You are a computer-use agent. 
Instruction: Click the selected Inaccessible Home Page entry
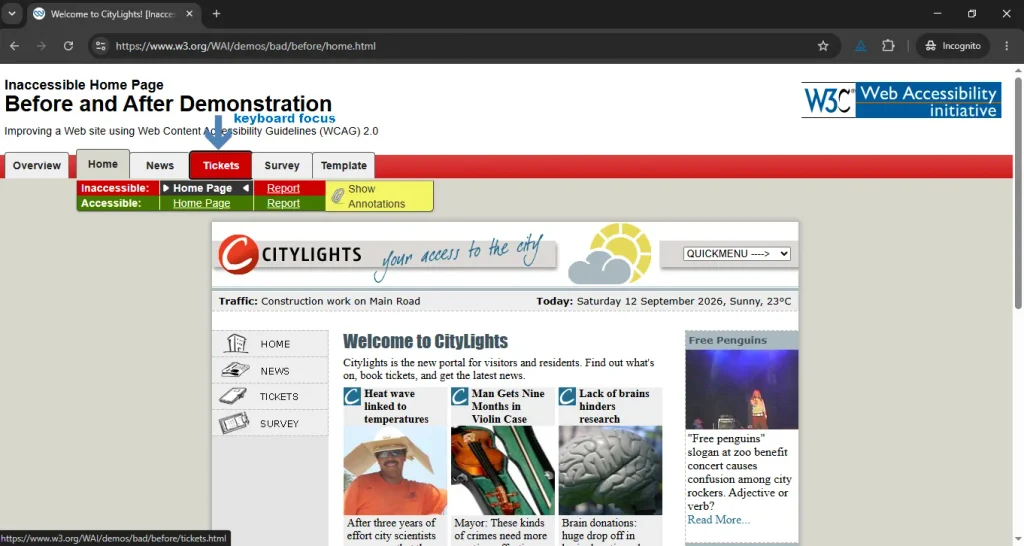[206, 188]
